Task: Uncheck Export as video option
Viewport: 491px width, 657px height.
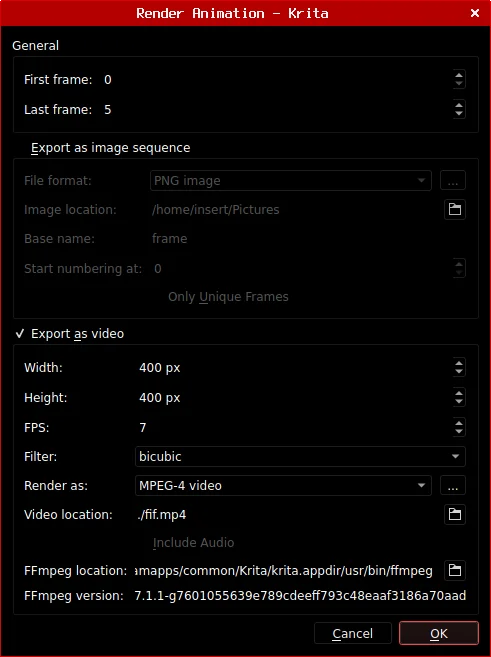Action: pyautogui.click(x=20, y=334)
